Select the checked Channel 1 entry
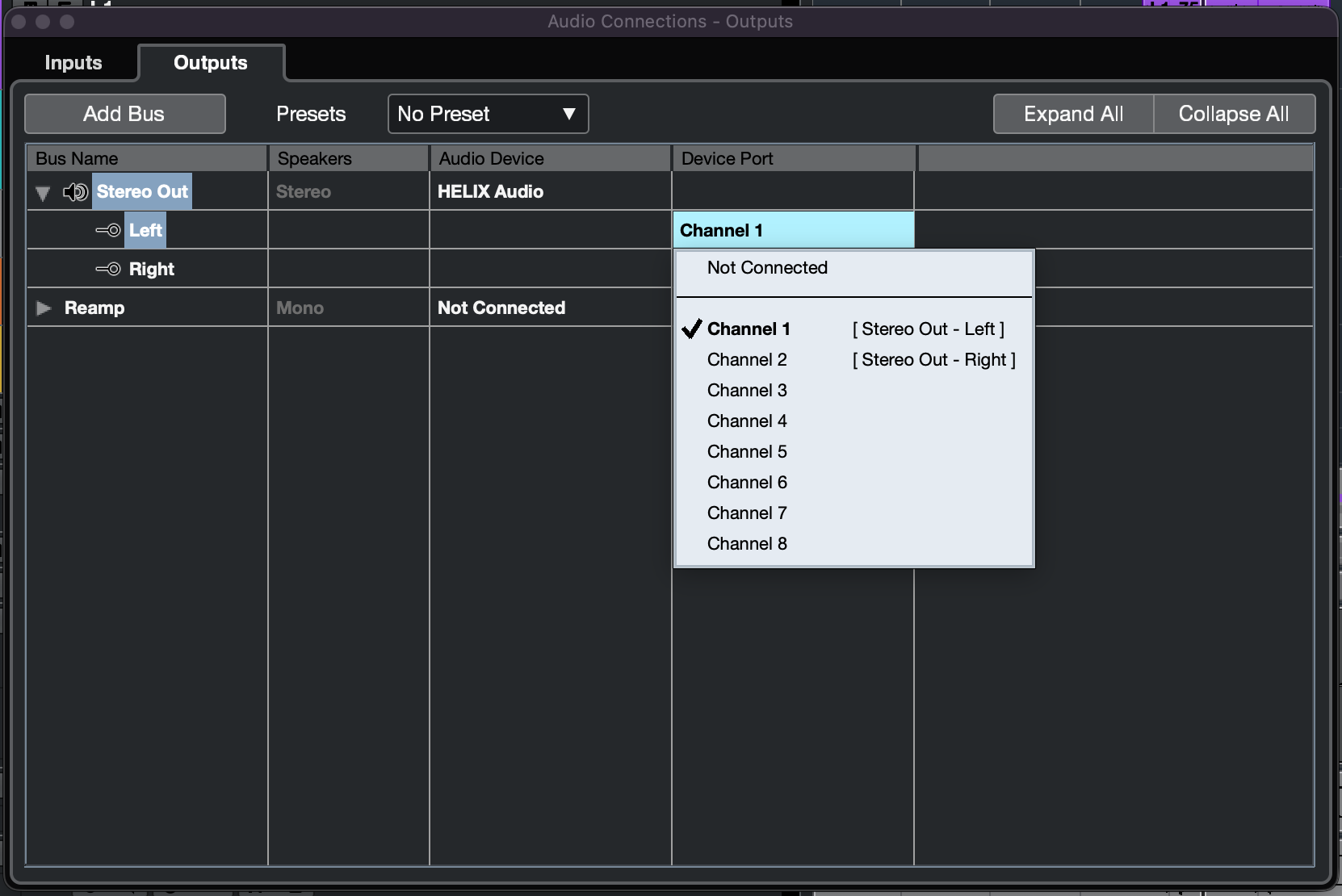1342x896 pixels. pyautogui.click(x=749, y=329)
